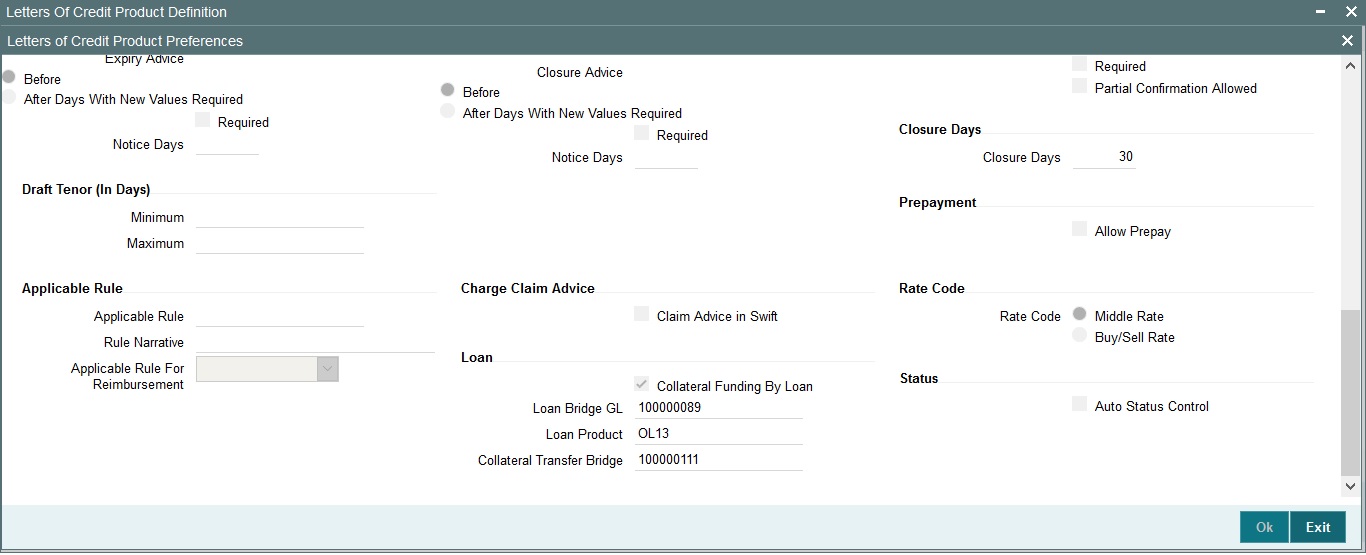The image size is (1366, 555).
Task: Click the vertical scrollbar thumb
Action: (1351, 392)
